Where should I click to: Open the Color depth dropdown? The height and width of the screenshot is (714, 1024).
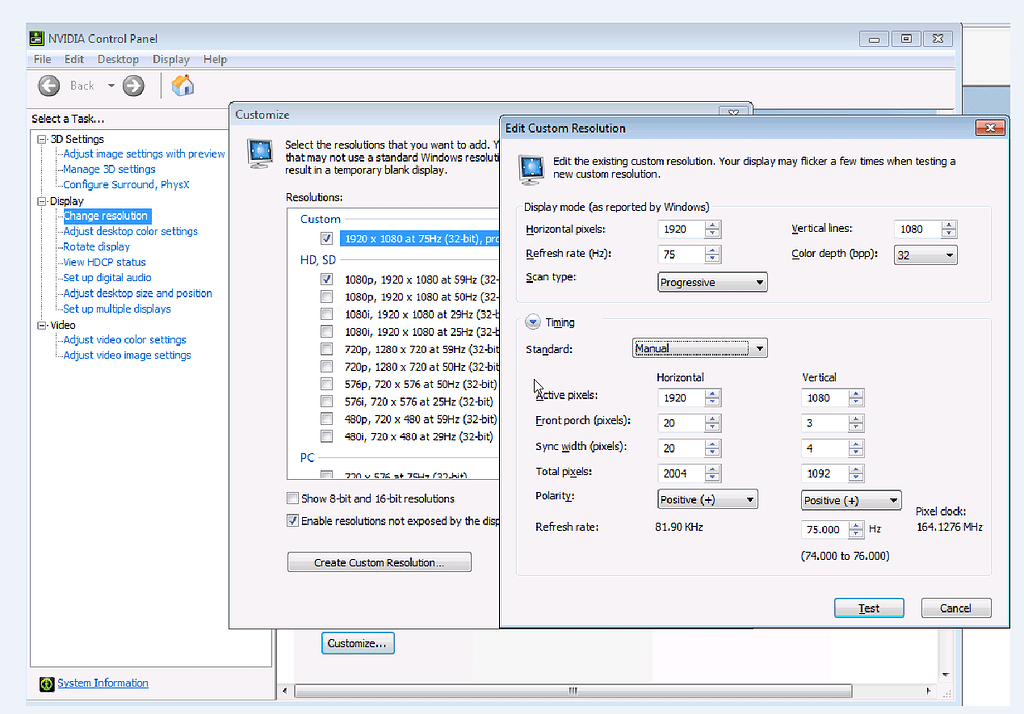(x=925, y=255)
